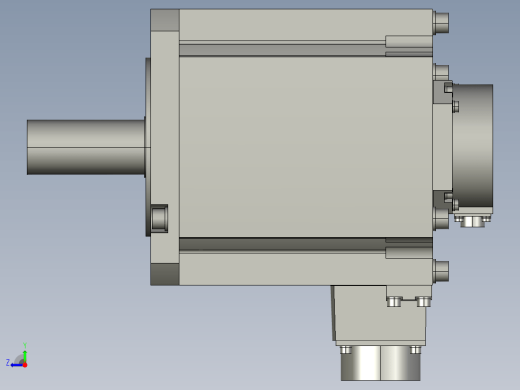Pick the top-right rear bolt head
520x390 pixels.
(x=441, y=23)
